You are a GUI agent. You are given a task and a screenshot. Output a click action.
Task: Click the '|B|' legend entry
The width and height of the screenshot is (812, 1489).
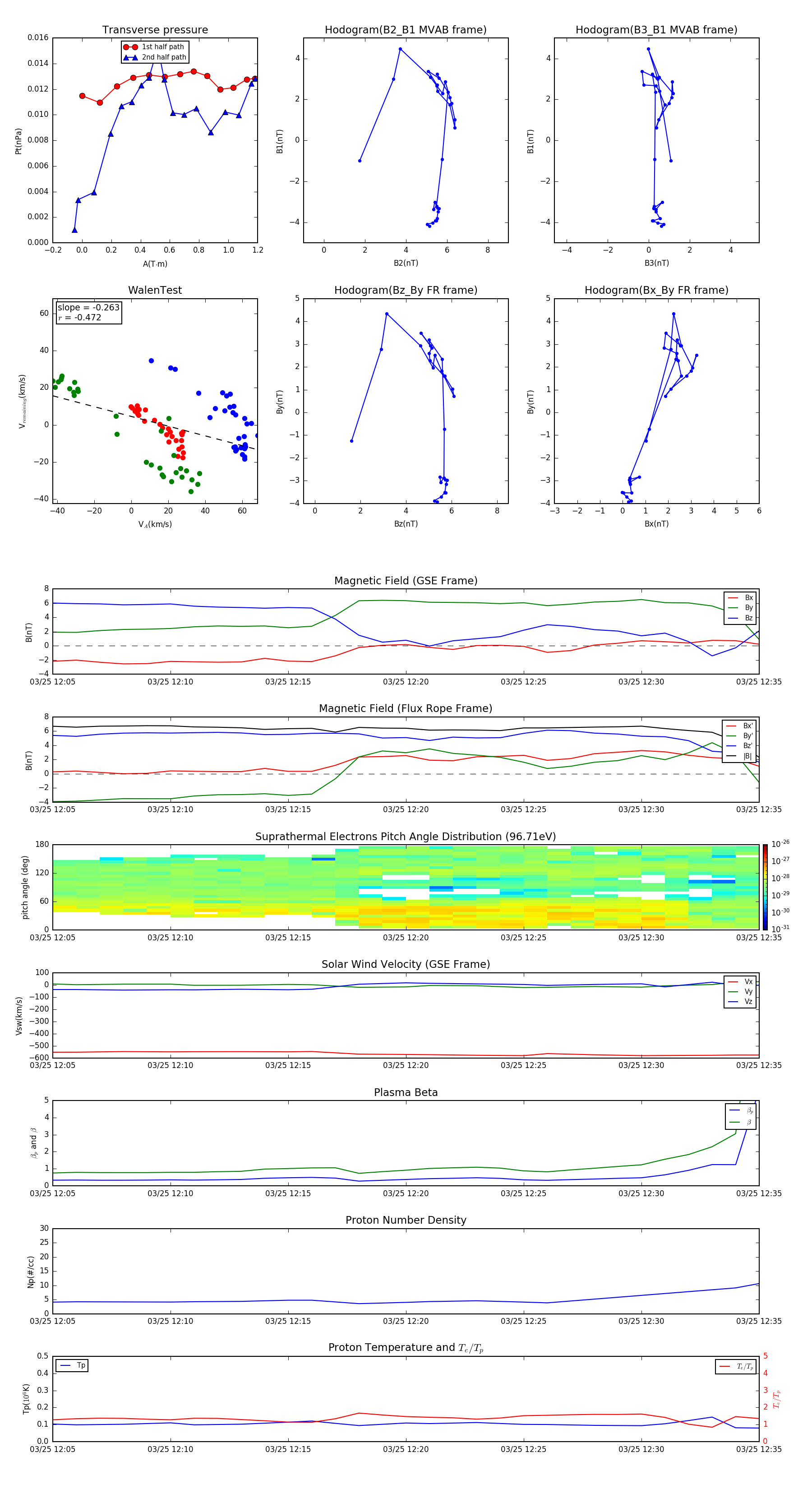pos(739,756)
